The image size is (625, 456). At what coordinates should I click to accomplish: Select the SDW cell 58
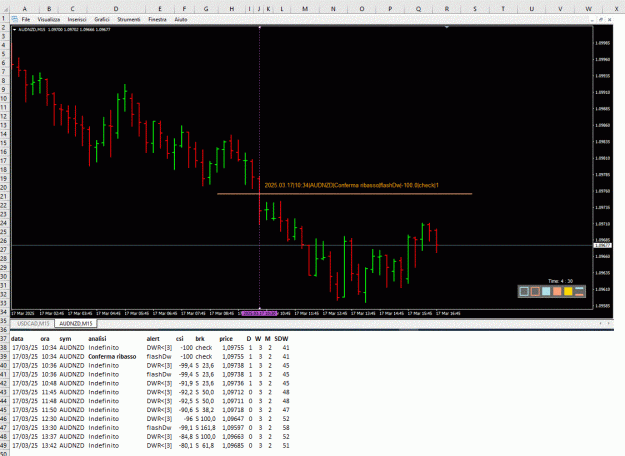(286, 428)
